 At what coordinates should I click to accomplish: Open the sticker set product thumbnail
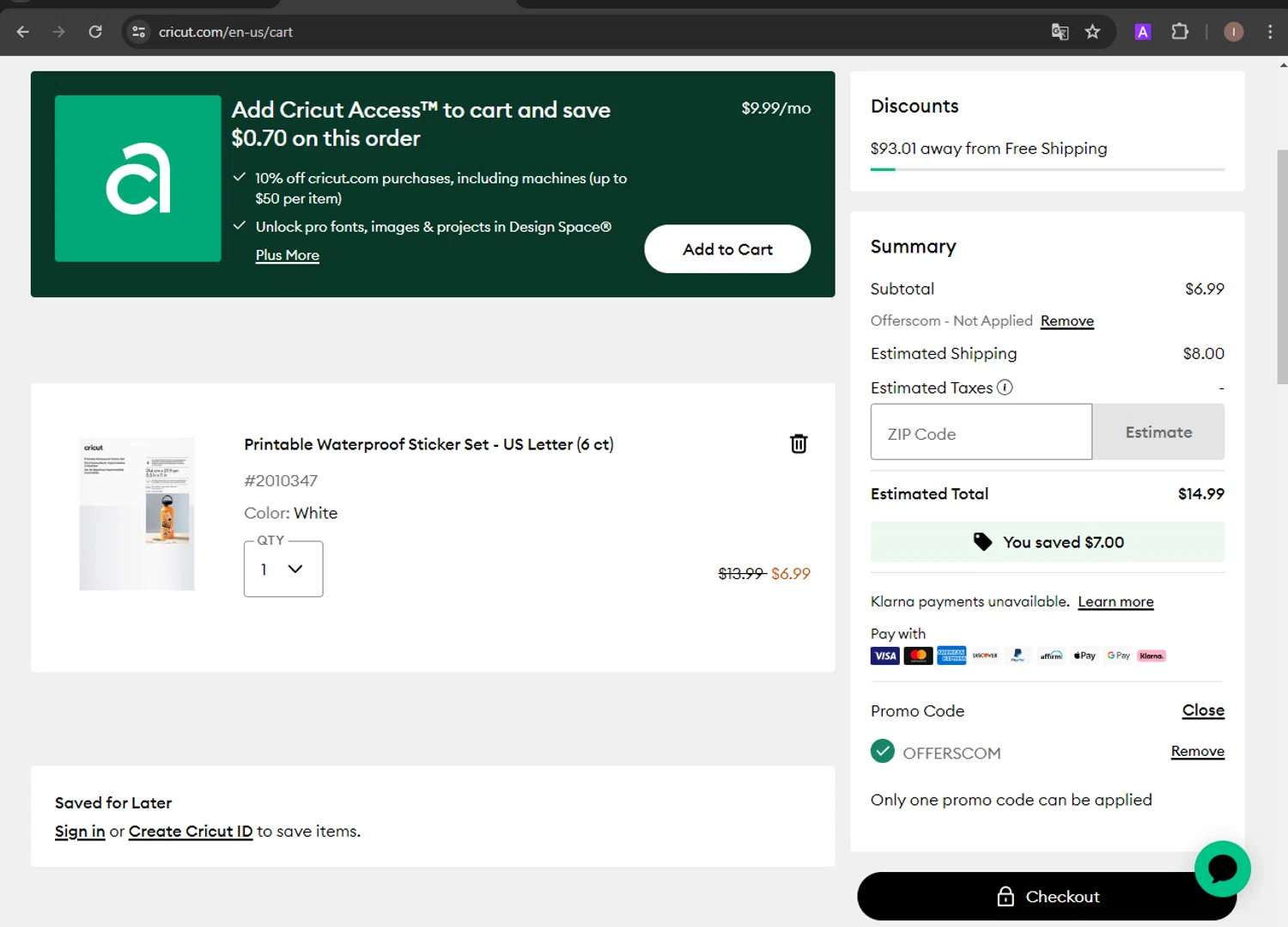pos(137,514)
